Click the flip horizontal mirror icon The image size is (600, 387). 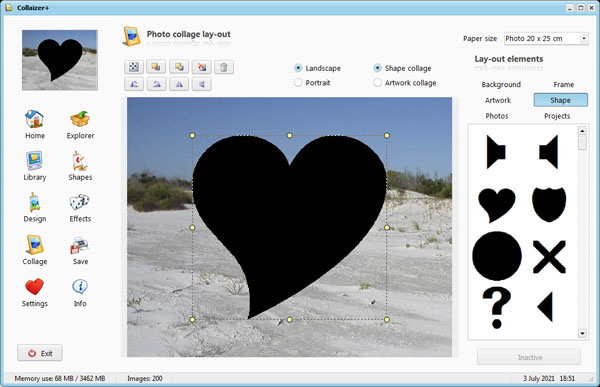click(179, 84)
